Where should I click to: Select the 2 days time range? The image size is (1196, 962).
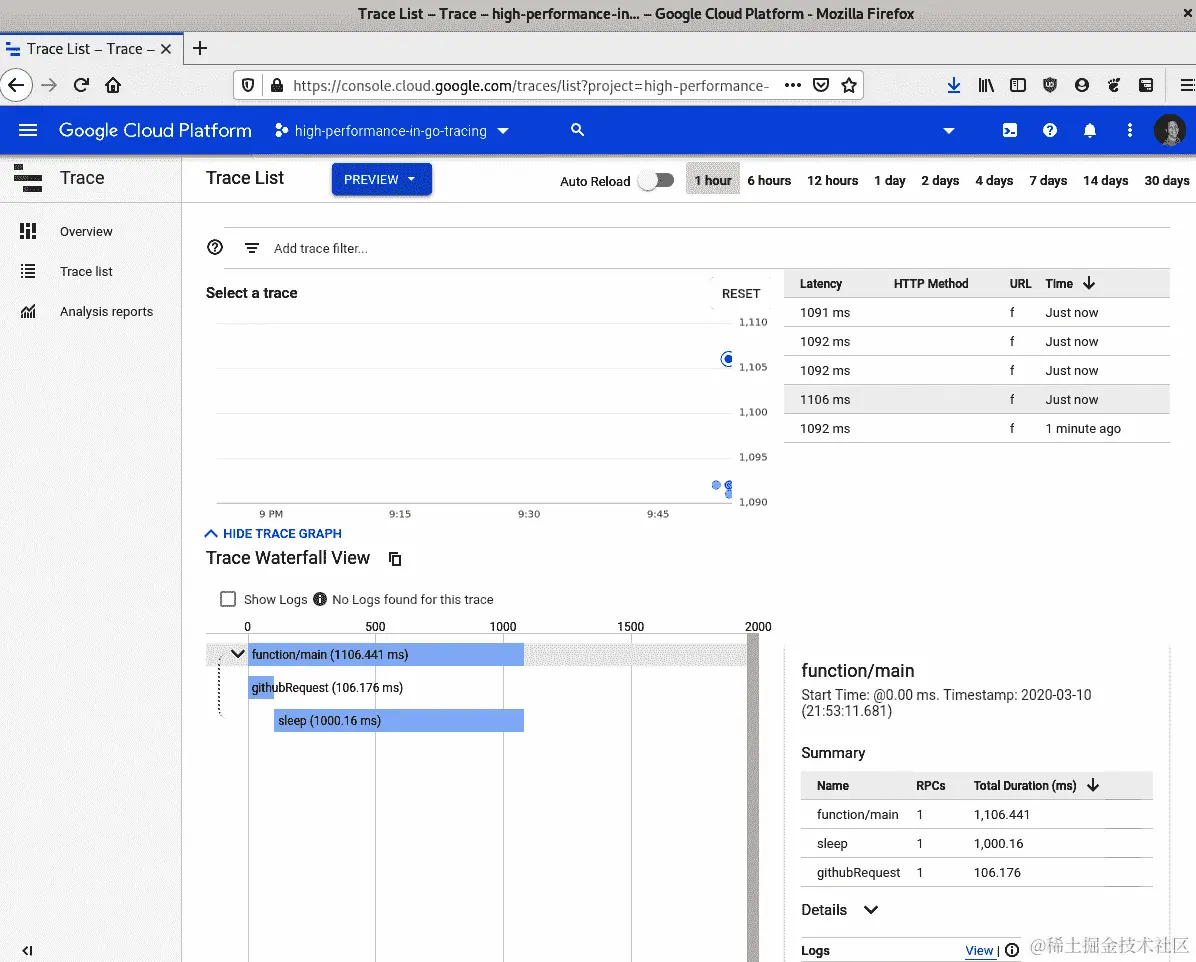[x=940, y=181]
